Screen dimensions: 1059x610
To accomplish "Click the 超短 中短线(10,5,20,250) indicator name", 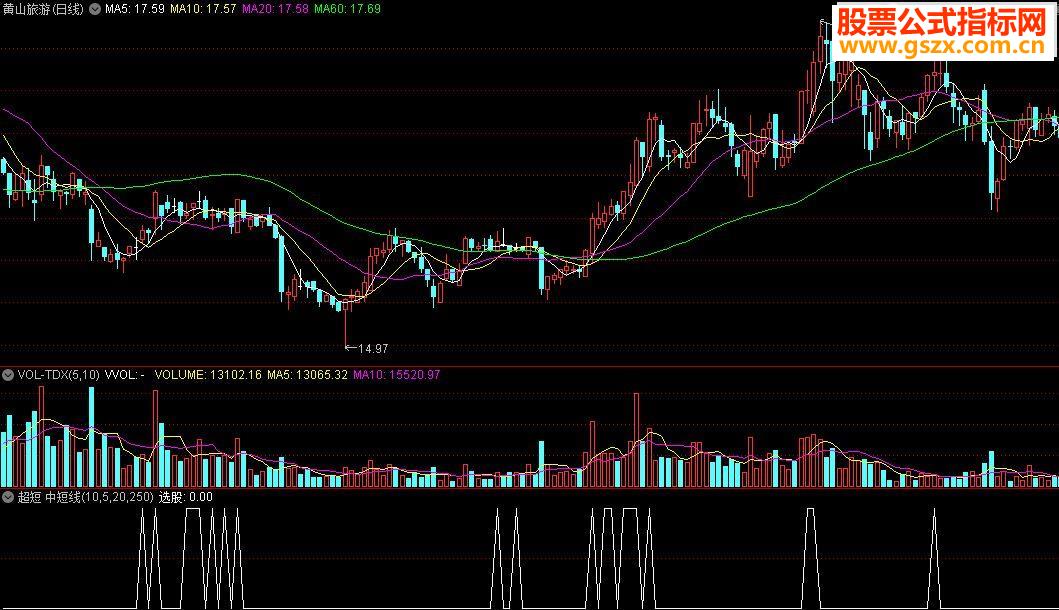I will (86, 497).
